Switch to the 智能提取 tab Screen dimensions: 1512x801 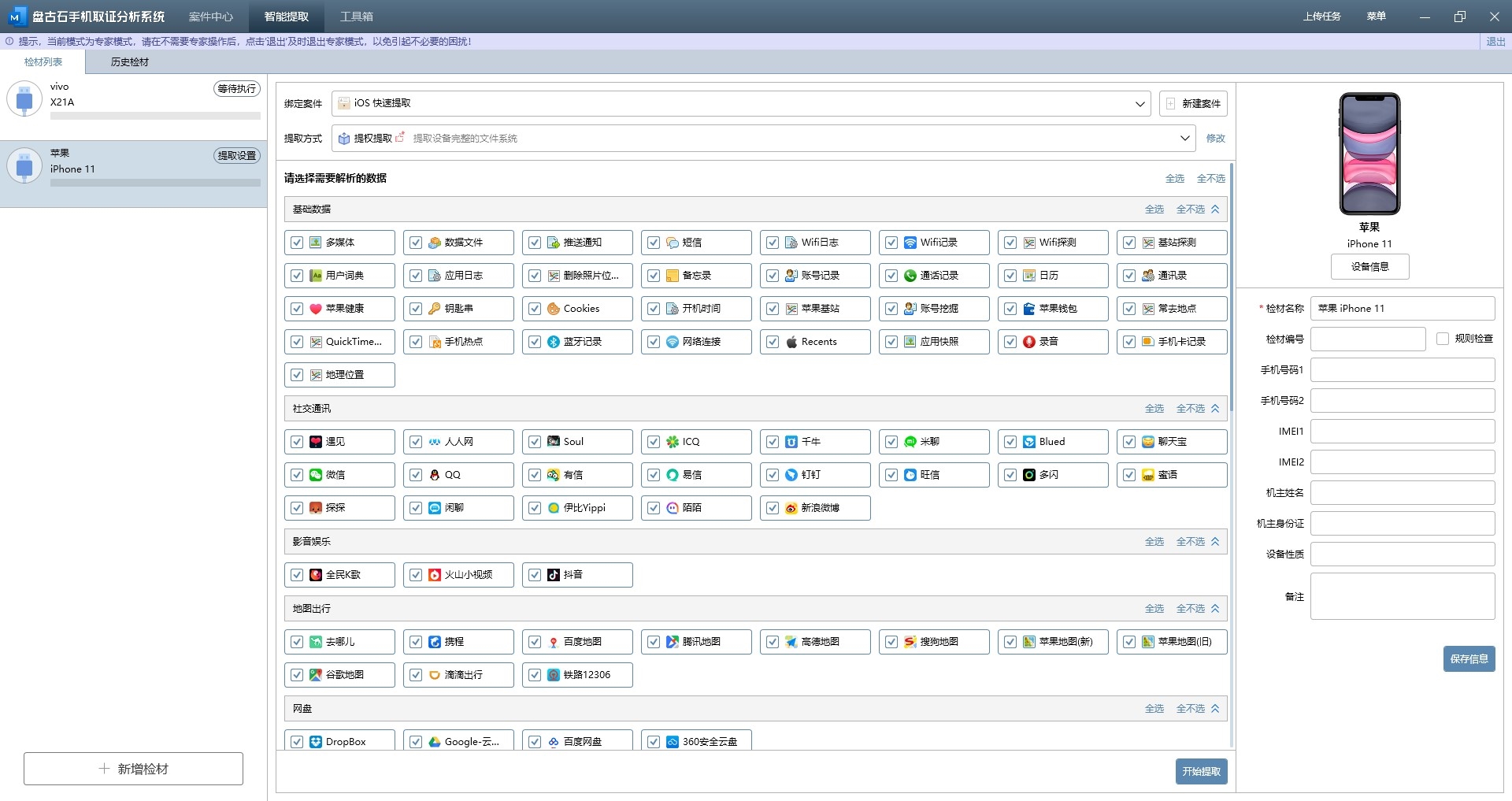tap(287, 17)
